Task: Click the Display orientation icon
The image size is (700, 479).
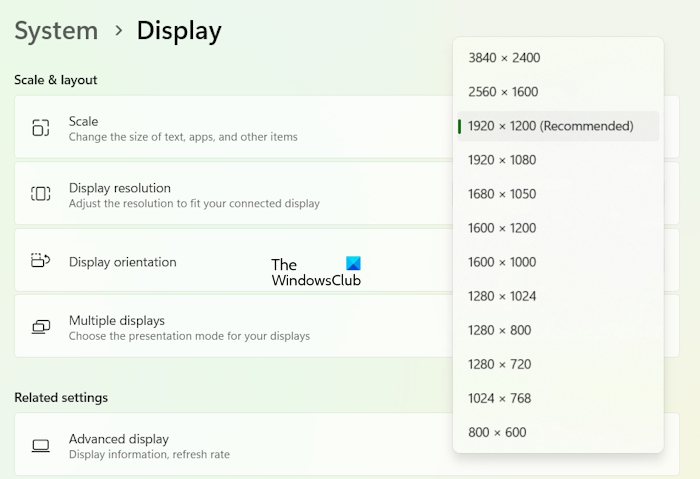Action: (x=40, y=261)
